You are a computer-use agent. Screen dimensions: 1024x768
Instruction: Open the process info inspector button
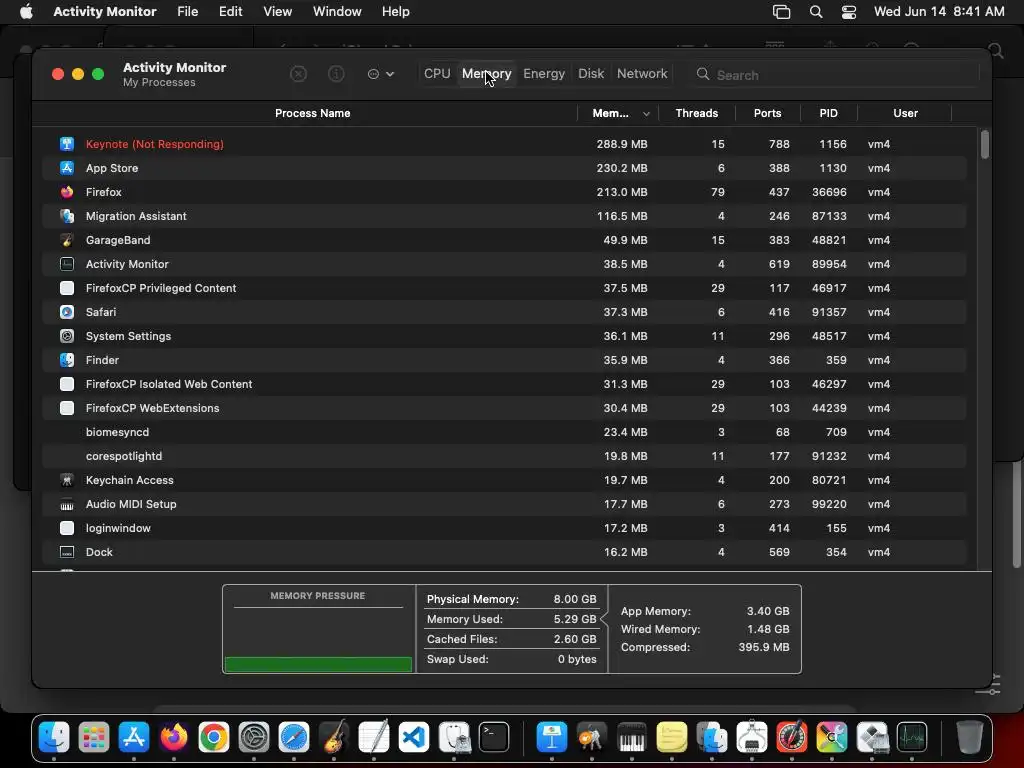[x=336, y=74]
